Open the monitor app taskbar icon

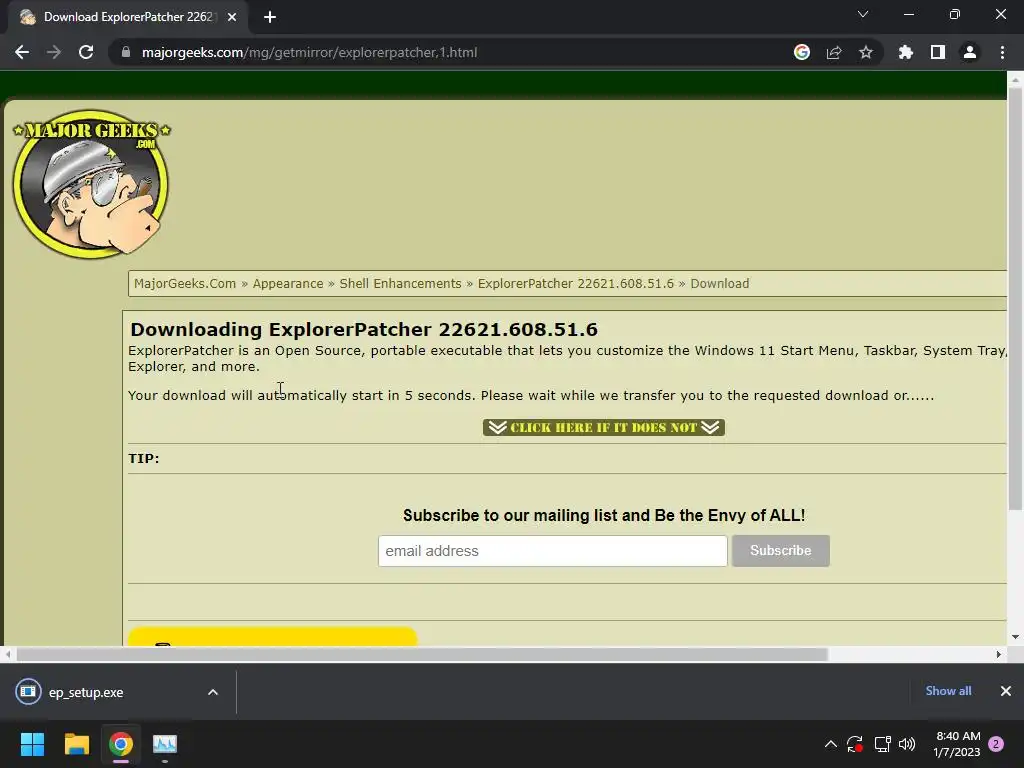(x=165, y=744)
